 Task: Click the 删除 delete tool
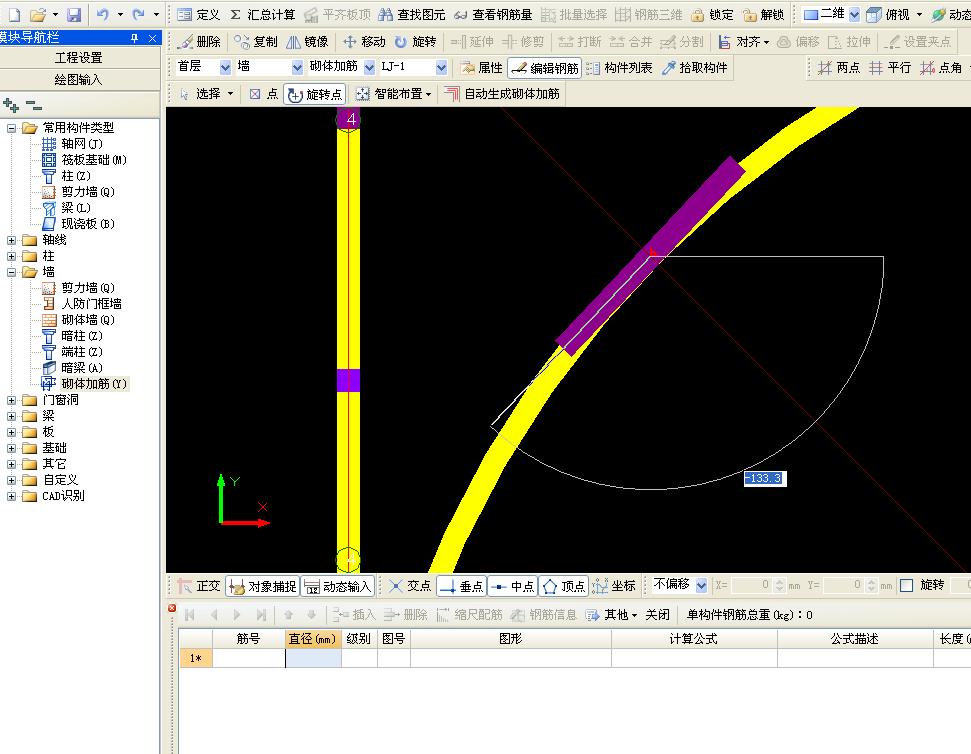point(199,41)
